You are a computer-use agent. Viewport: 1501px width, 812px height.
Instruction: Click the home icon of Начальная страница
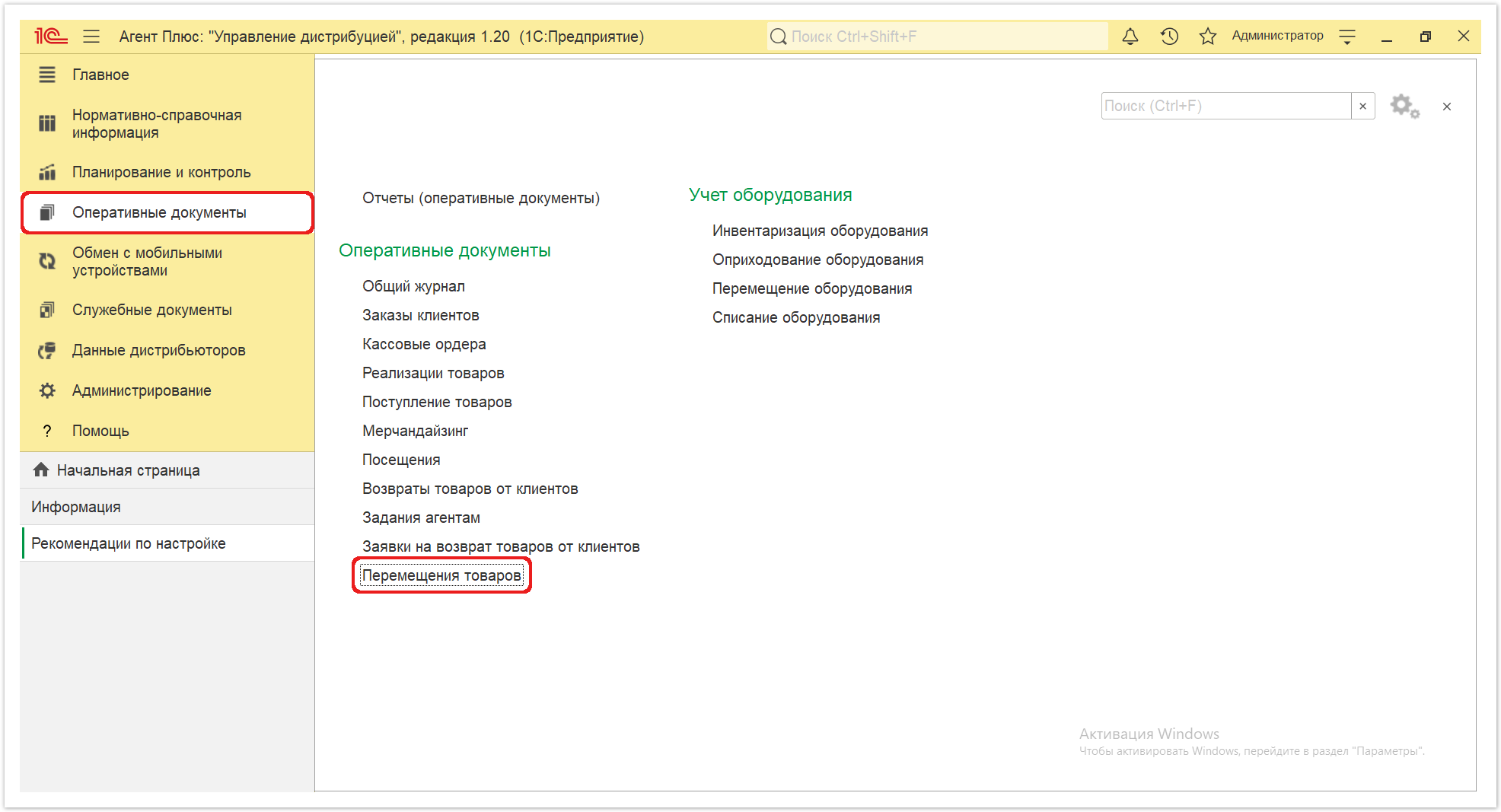pos(41,470)
